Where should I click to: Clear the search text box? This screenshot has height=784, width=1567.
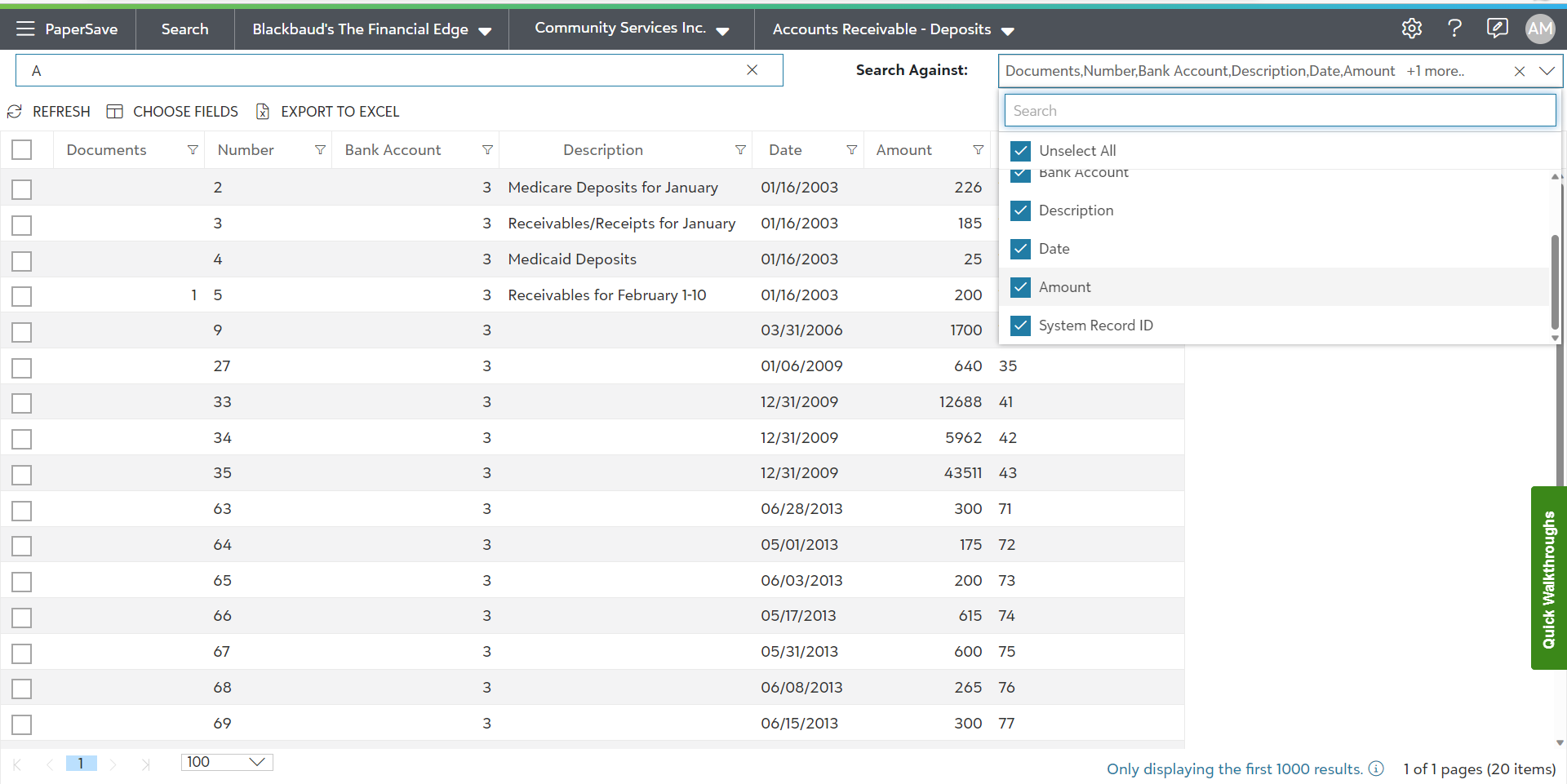point(752,70)
